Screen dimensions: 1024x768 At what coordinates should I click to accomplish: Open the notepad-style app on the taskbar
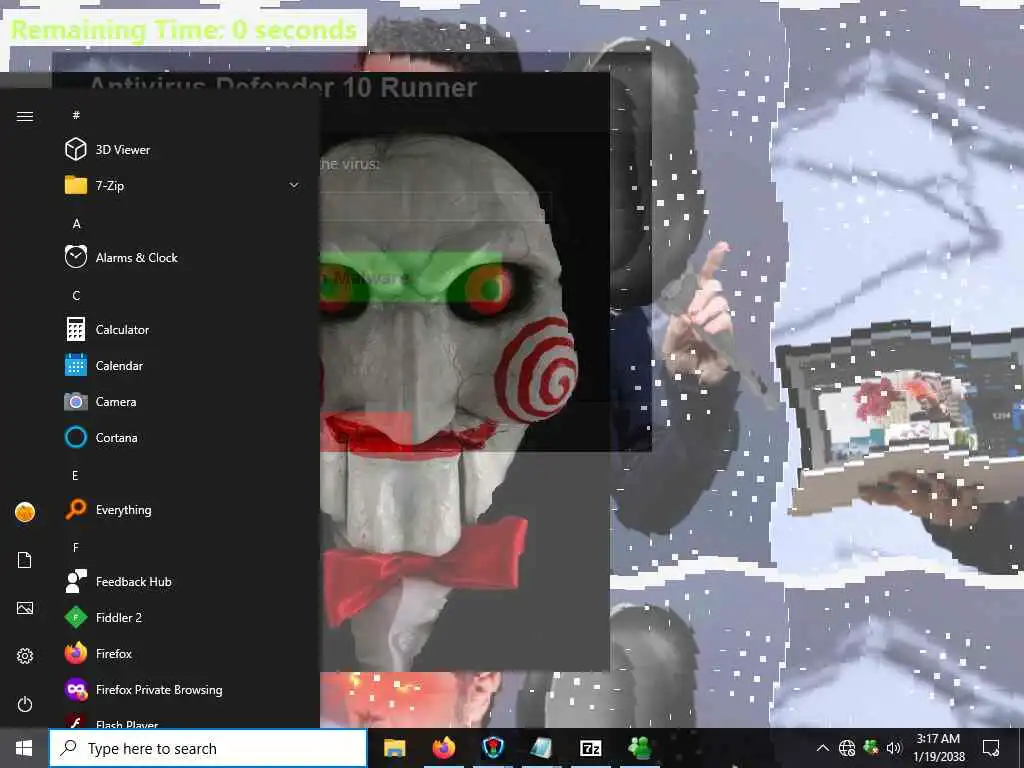[541, 748]
